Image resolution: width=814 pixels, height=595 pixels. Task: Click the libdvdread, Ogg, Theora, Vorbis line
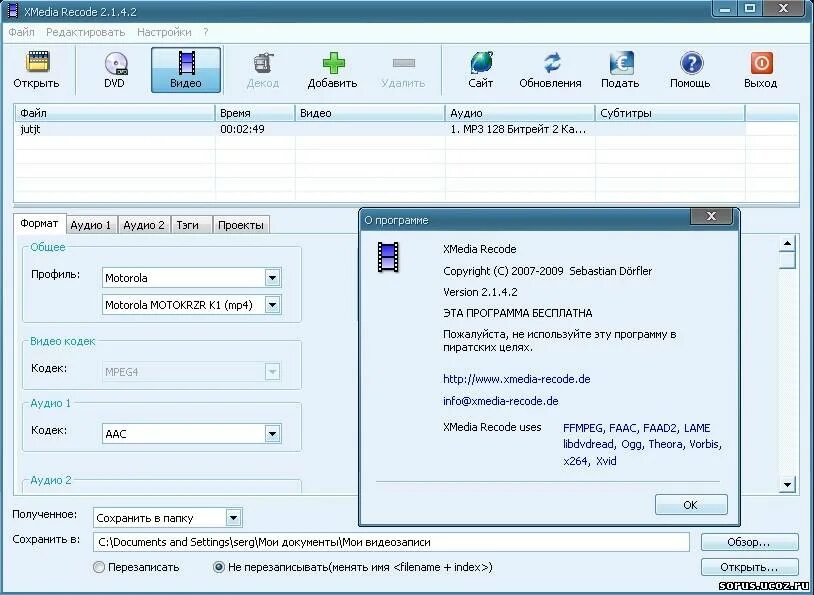click(642, 444)
